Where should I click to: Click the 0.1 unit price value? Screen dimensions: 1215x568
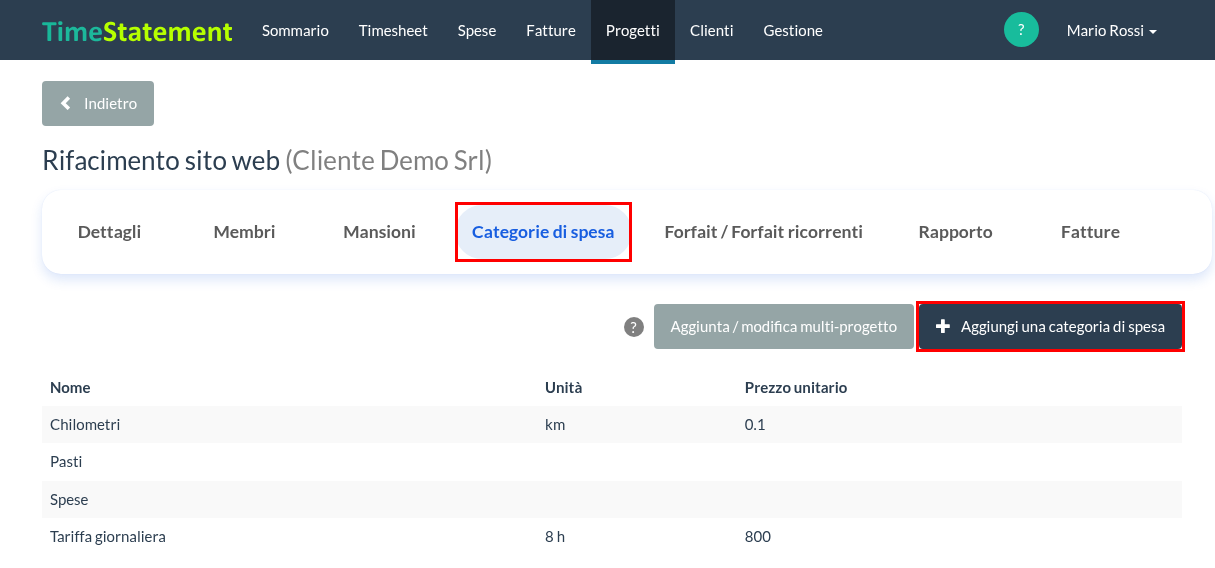point(755,424)
